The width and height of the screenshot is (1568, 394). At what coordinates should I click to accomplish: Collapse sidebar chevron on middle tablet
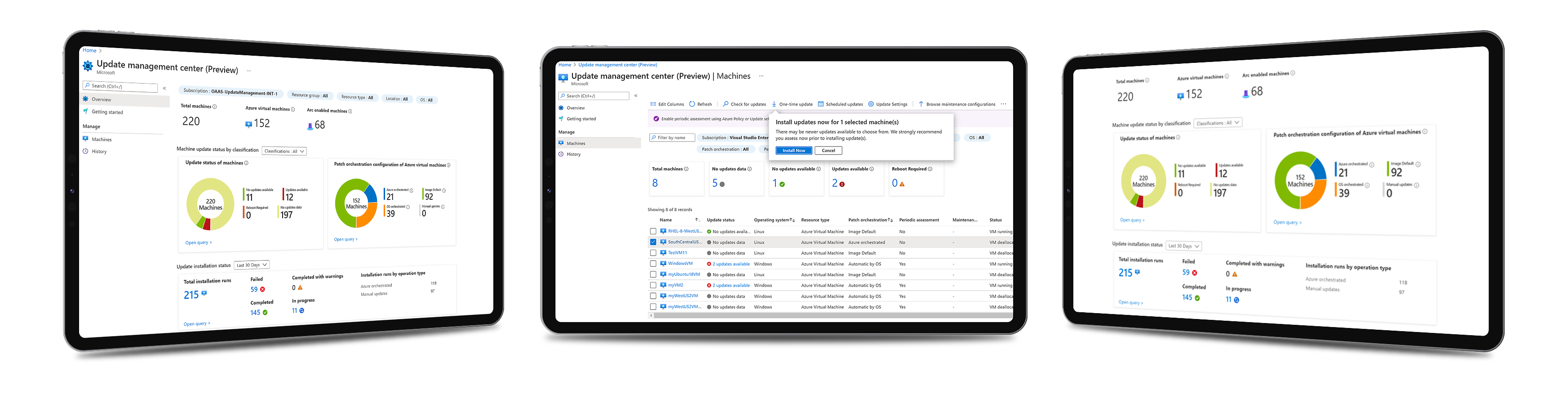point(635,96)
